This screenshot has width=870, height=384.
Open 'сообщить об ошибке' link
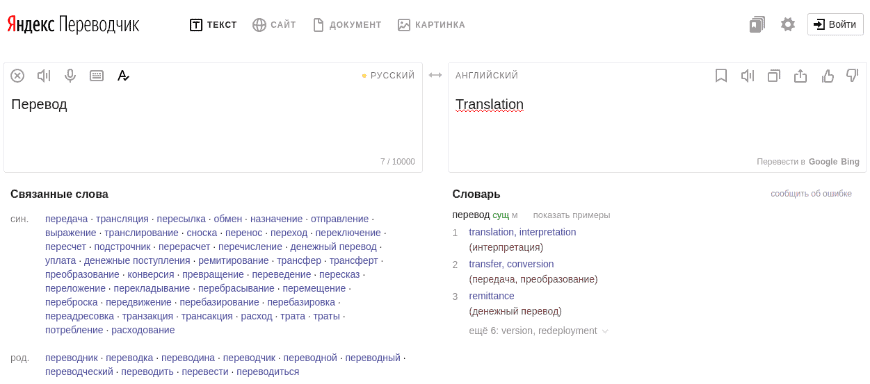click(811, 194)
